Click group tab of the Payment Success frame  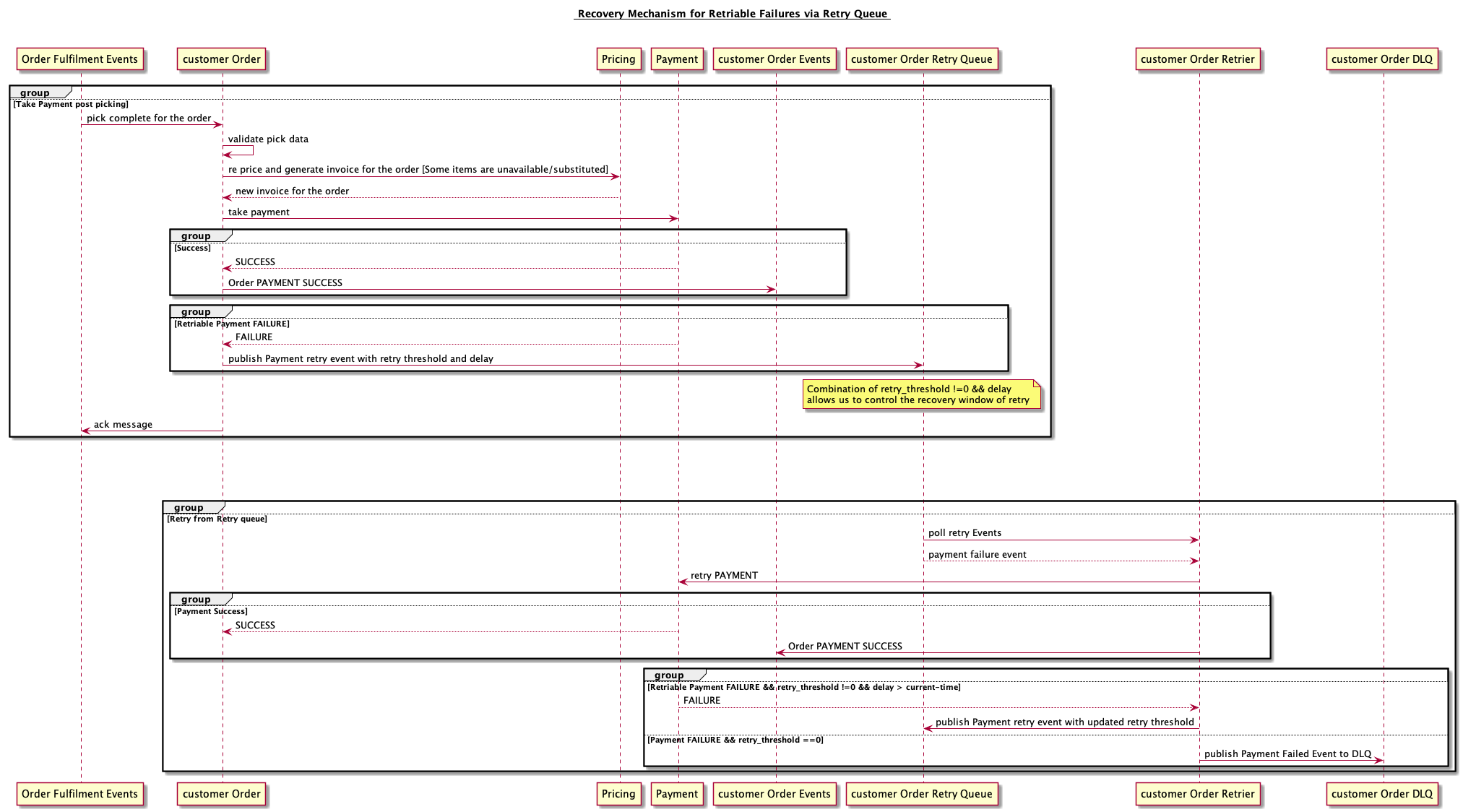point(201,599)
